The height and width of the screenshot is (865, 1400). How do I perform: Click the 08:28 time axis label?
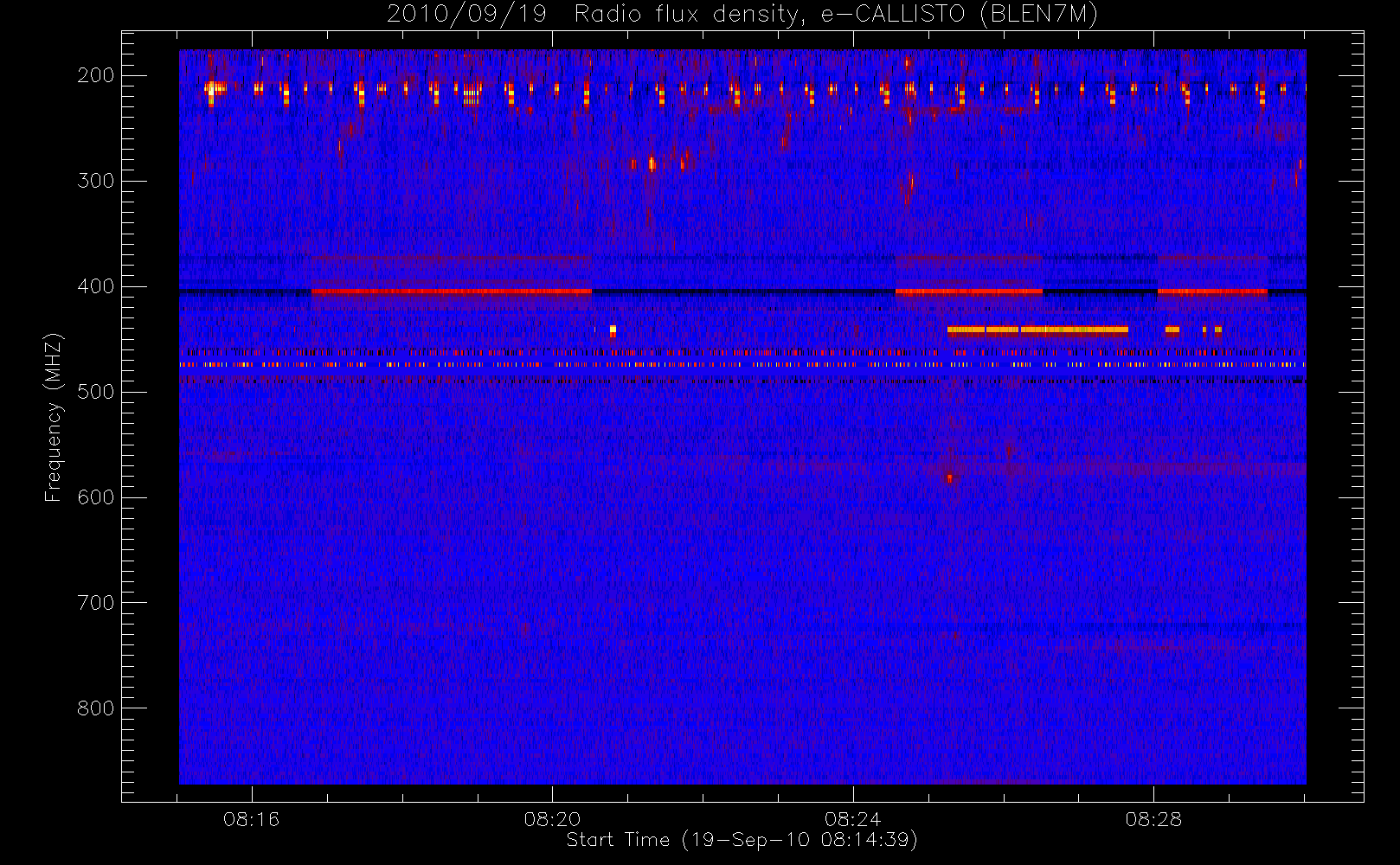click(1154, 819)
